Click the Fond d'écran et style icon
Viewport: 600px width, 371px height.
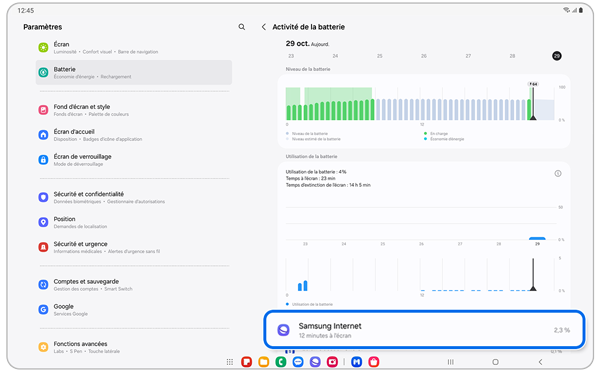coord(43,110)
